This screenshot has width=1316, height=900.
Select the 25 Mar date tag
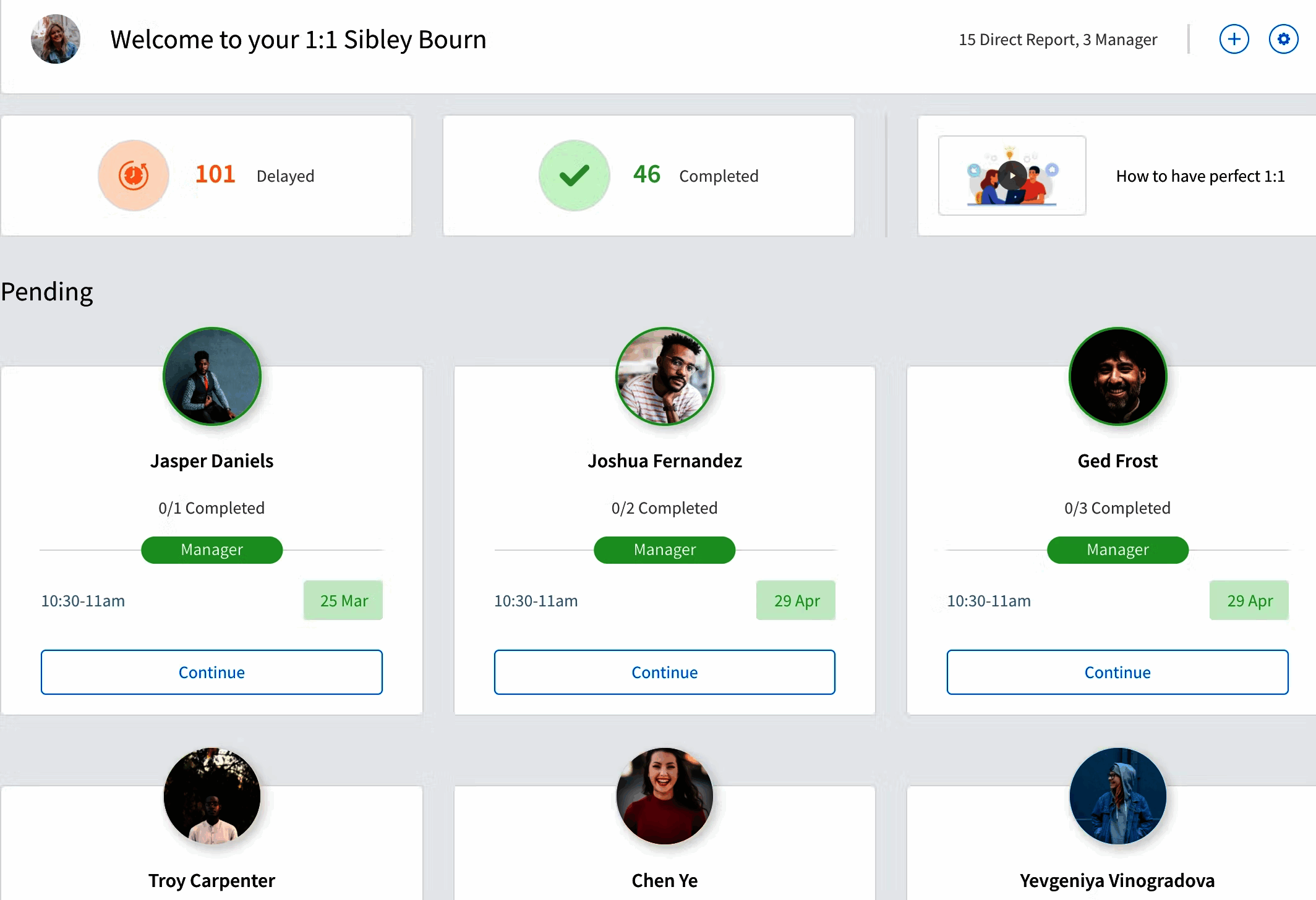[x=343, y=600]
